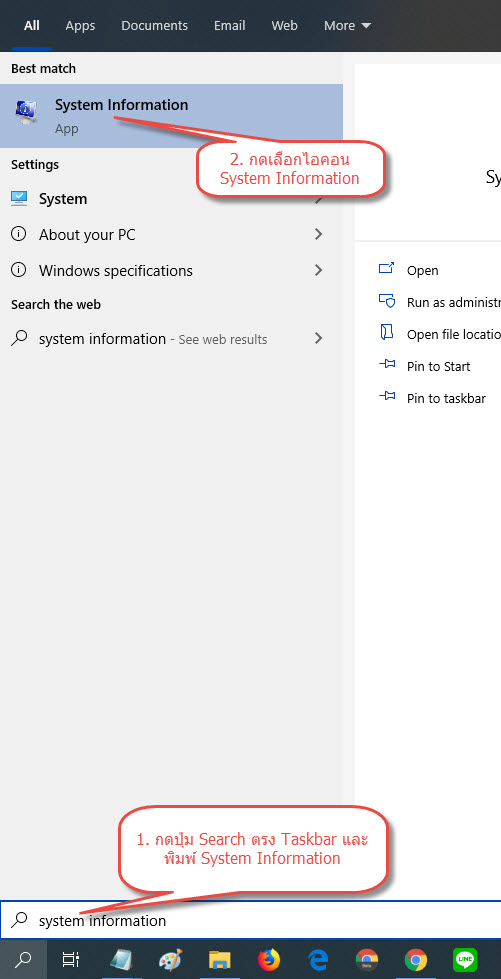Viewport: 501px width, 979px height.
Task: Click the System settings monitor icon
Action: click(x=19, y=199)
